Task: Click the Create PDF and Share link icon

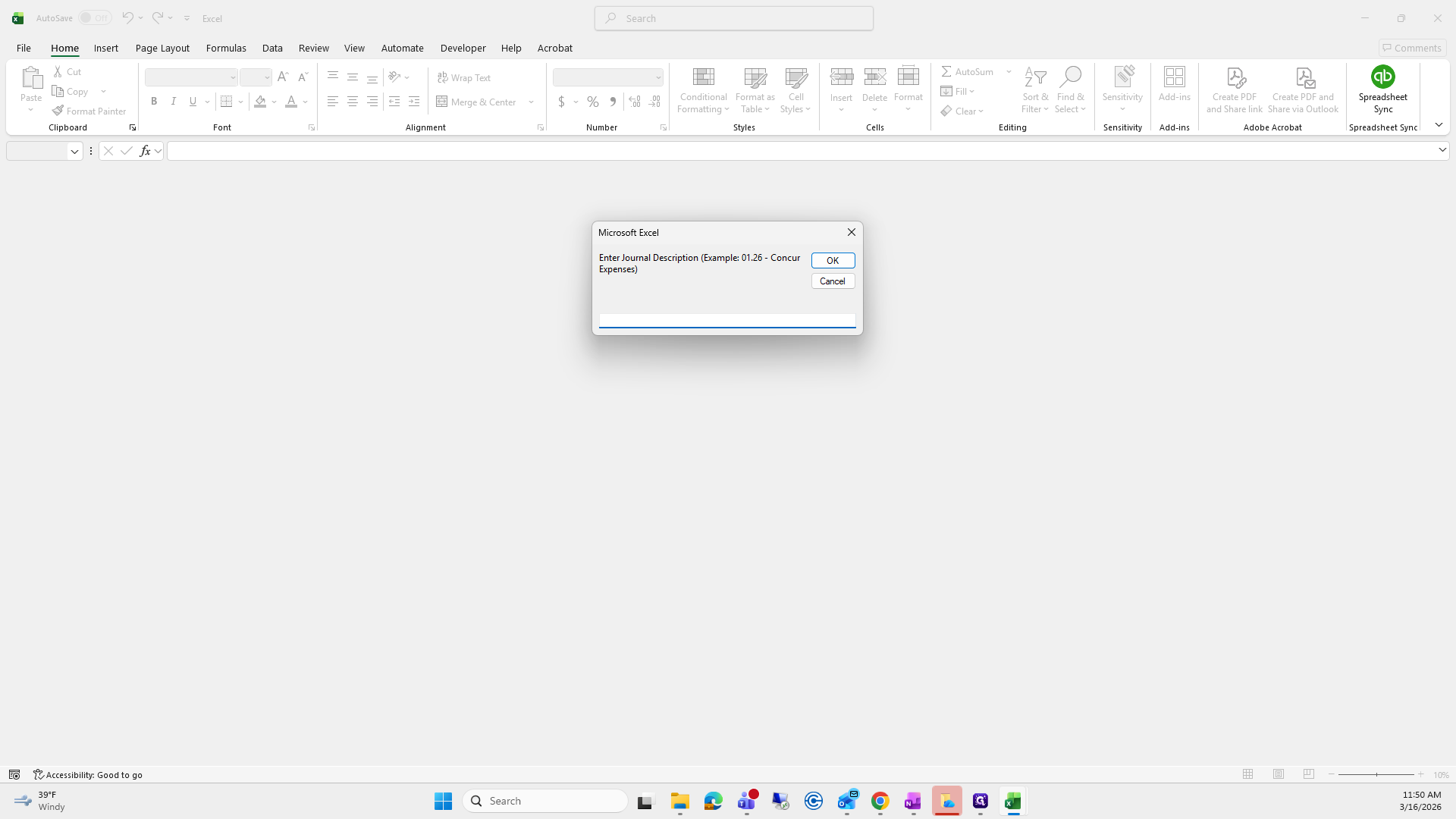Action: (x=1235, y=77)
